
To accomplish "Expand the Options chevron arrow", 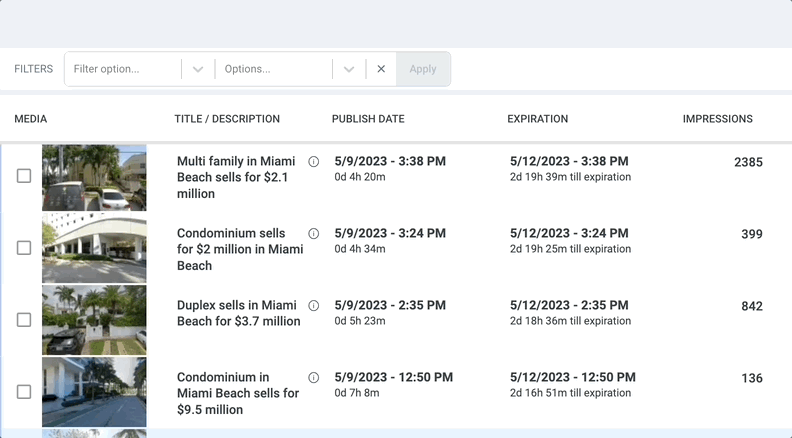I will pyautogui.click(x=349, y=69).
